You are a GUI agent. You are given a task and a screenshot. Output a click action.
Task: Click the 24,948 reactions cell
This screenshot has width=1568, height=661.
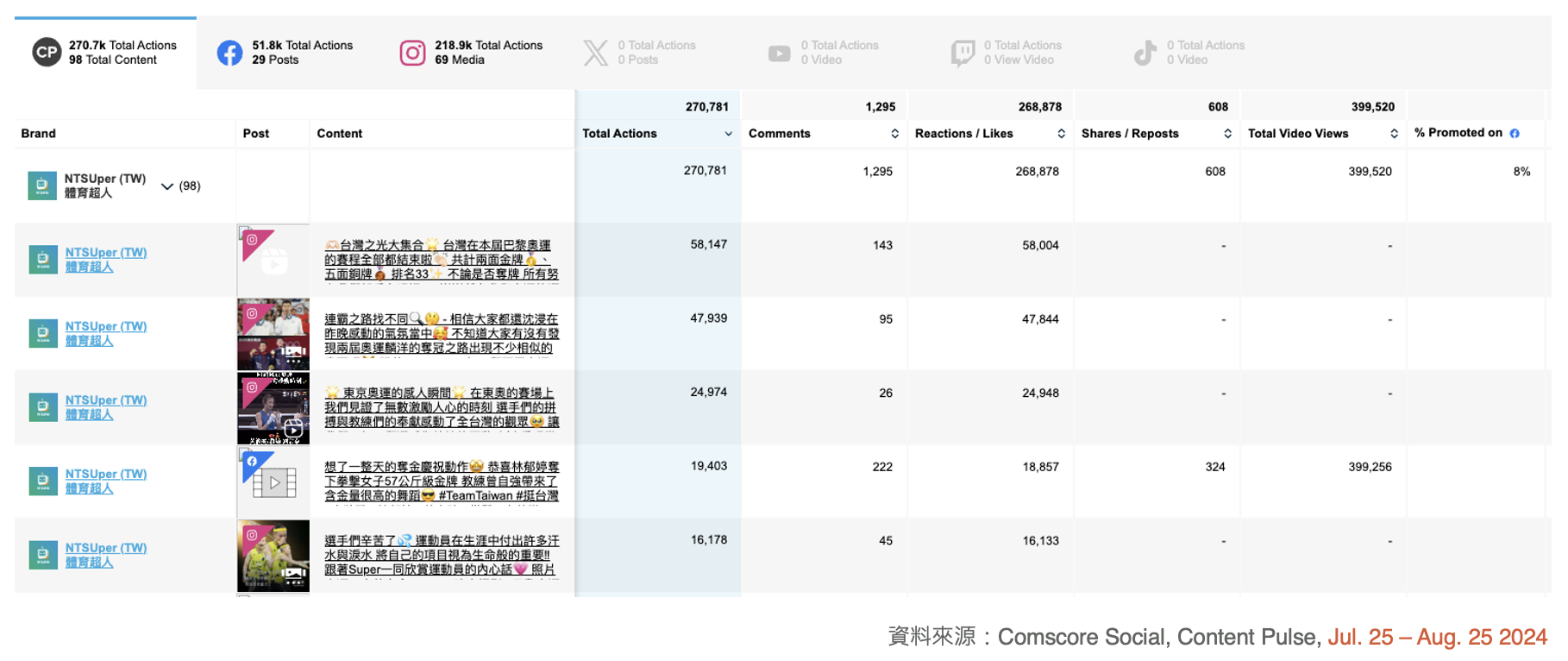point(1040,393)
